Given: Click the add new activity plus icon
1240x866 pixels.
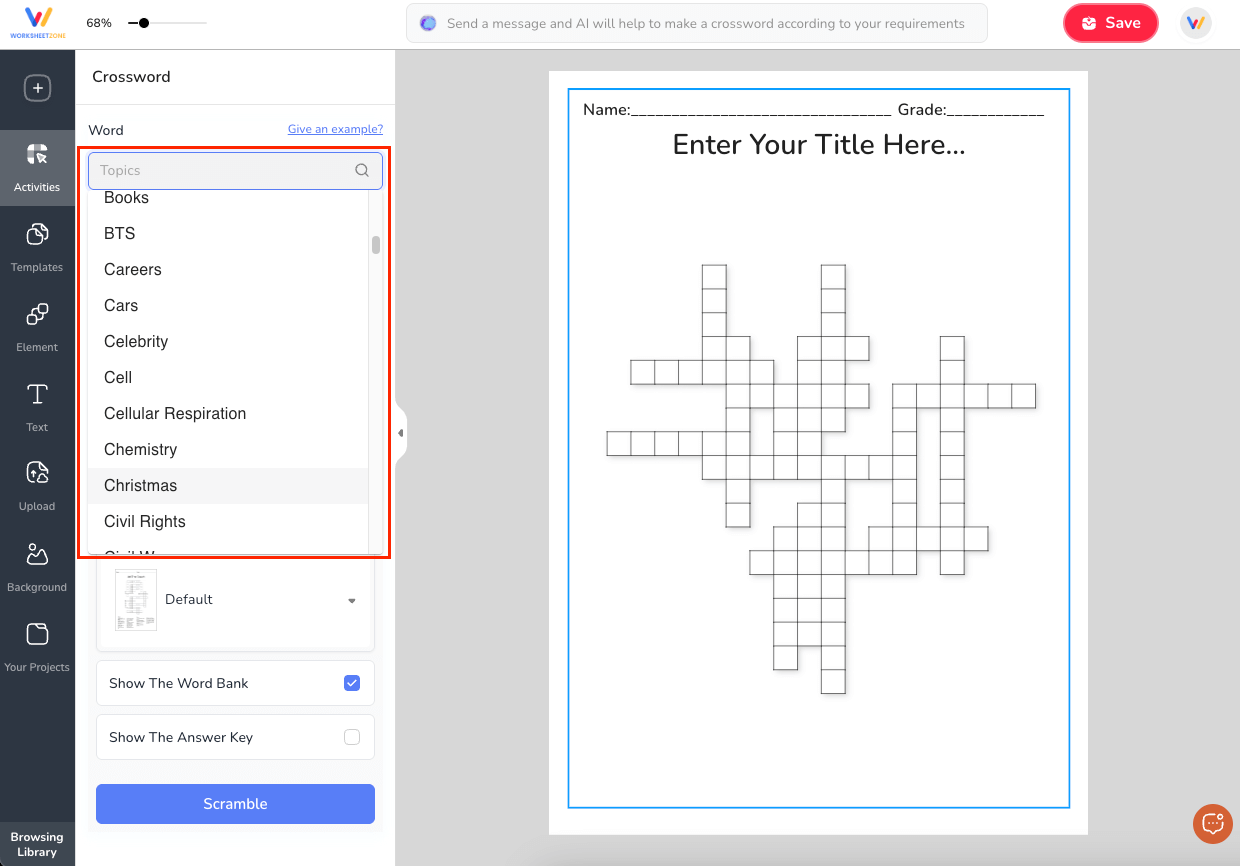Looking at the screenshot, I should (x=37, y=88).
